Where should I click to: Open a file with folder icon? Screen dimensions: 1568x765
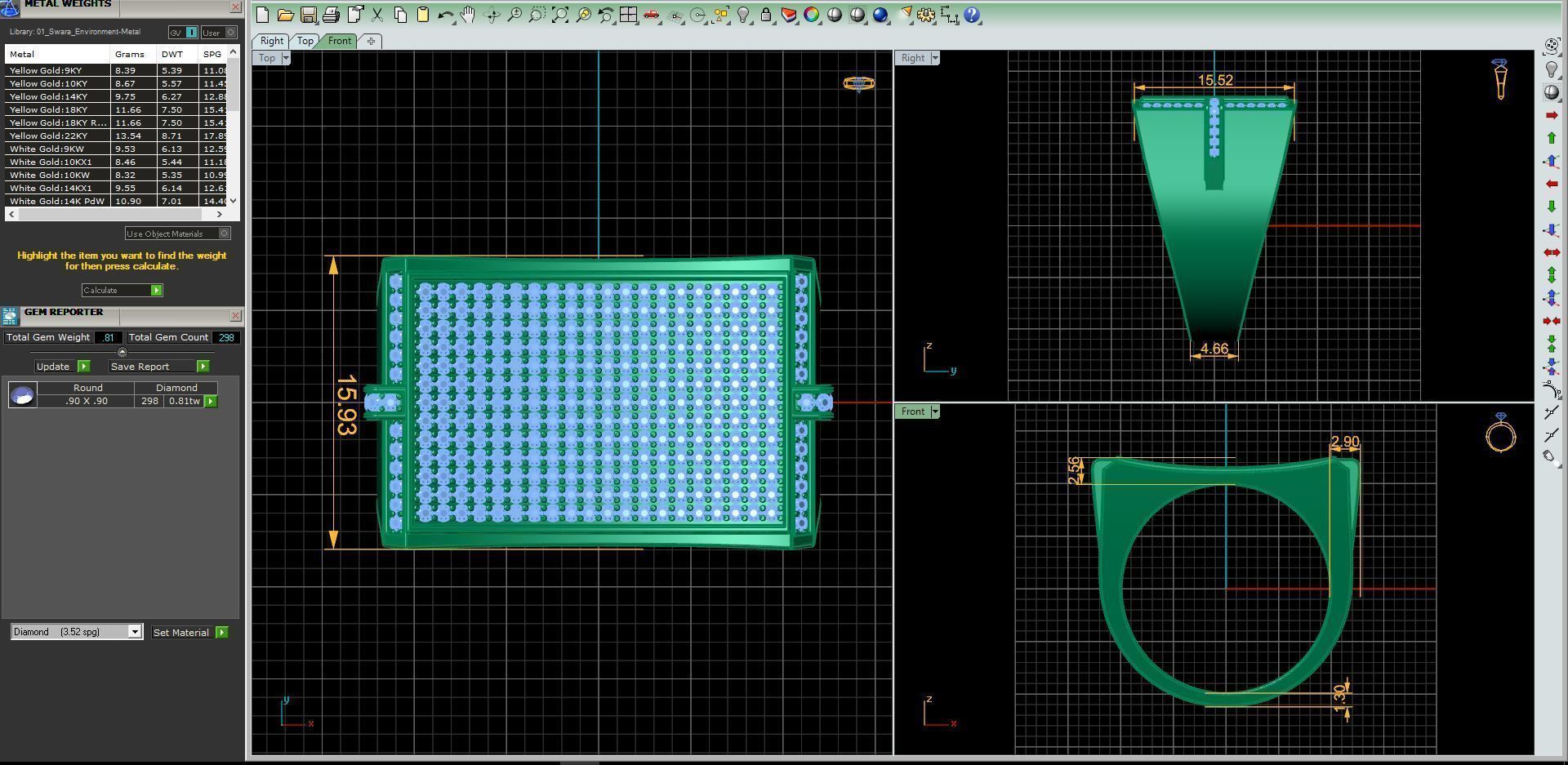coord(285,15)
